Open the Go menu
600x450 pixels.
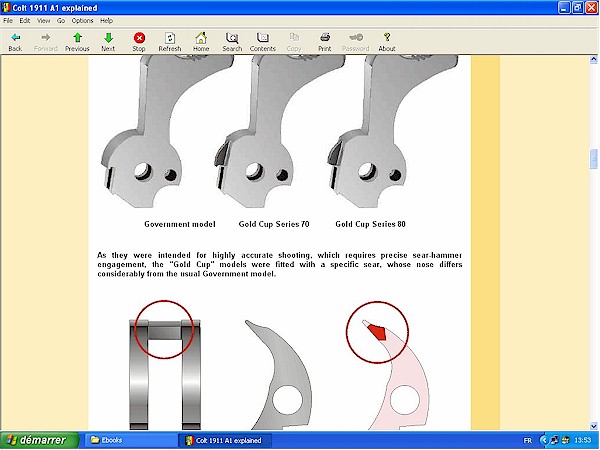pyautogui.click(x=61, y=21)
